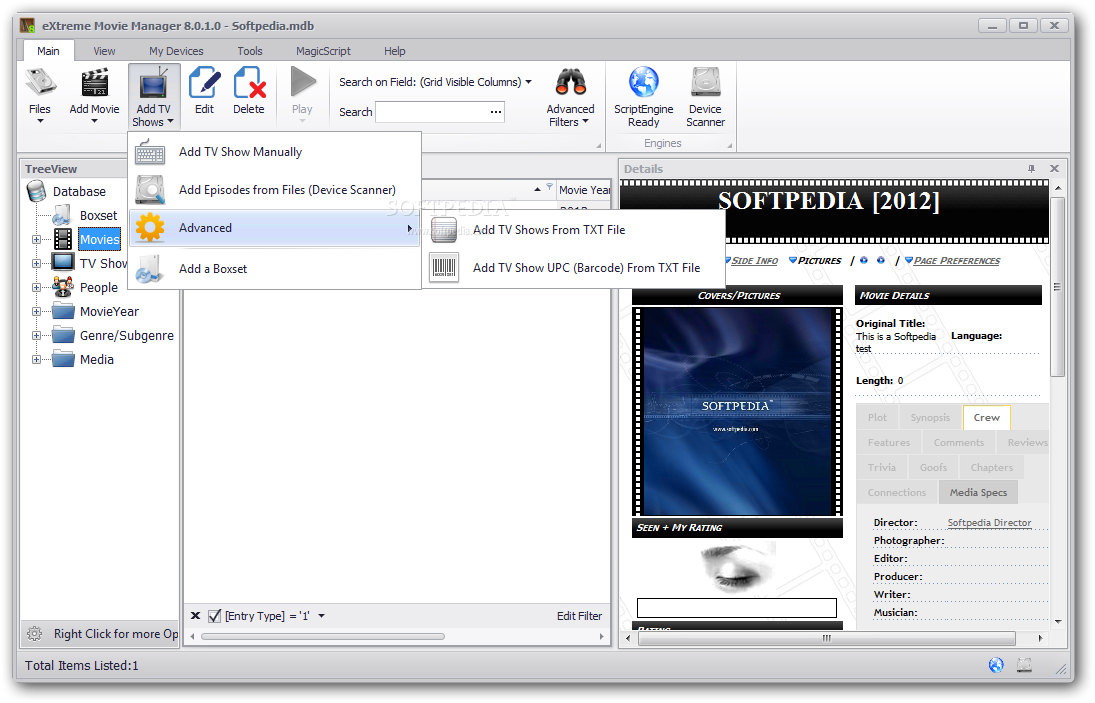Click the Edit pencil icon

coord(205,83)
